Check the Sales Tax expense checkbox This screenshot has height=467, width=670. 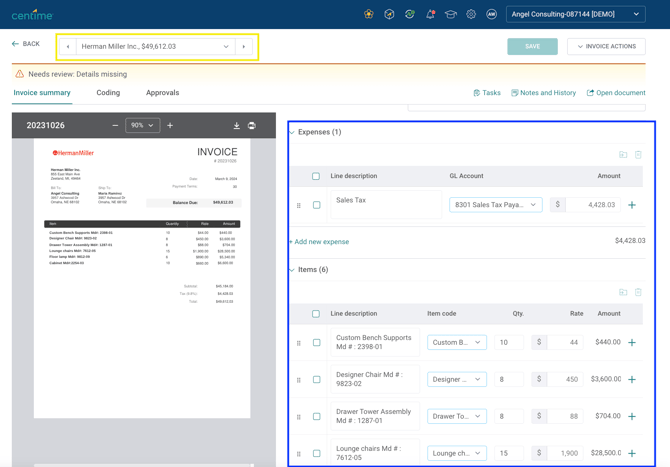pyautogui.click(x=317, y=205)
